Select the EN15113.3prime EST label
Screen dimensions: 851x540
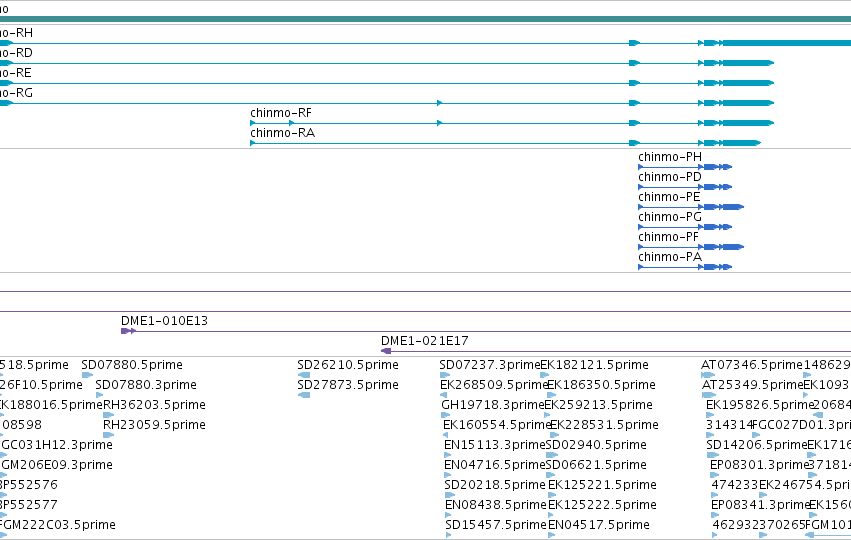[494, 445]
